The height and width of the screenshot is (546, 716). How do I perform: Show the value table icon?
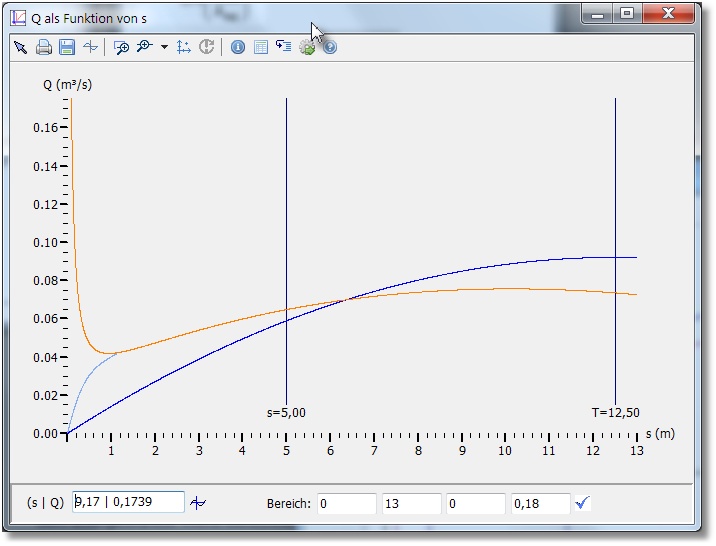point(261,47)
